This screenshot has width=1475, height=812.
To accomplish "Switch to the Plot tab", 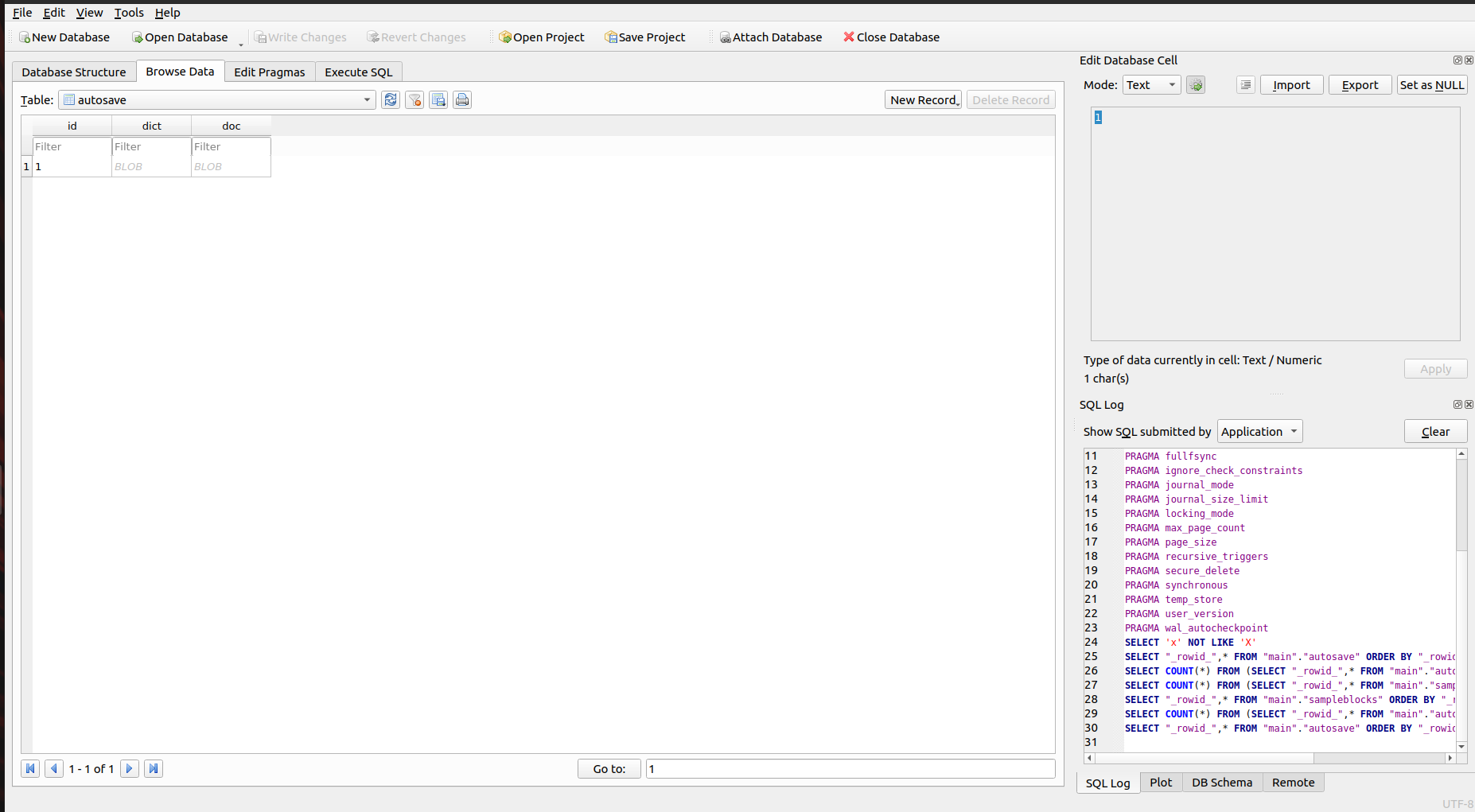I will pyautogui.click(x=1161, y=782).
